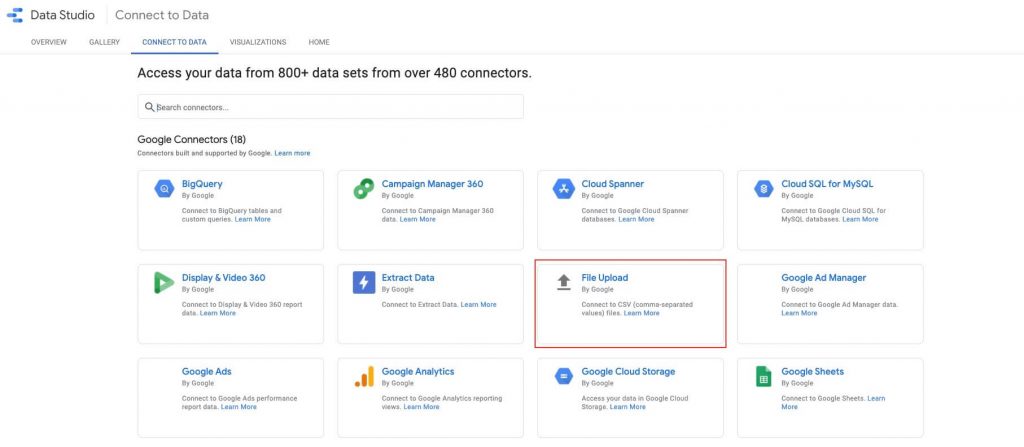Open Display & Video 360 Learn More
The width and height of the screenshot is (1024, 447).
[x=217, y=313]
